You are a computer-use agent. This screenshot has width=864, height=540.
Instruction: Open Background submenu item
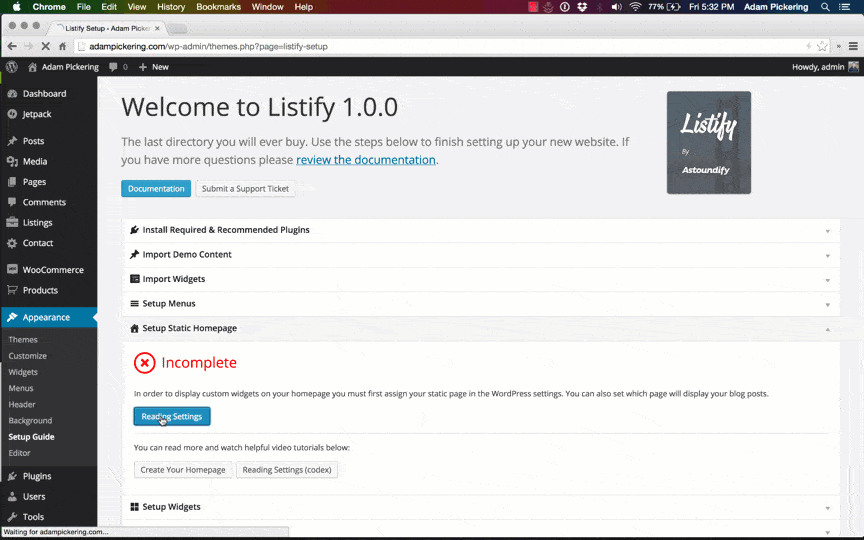point(30,420)
